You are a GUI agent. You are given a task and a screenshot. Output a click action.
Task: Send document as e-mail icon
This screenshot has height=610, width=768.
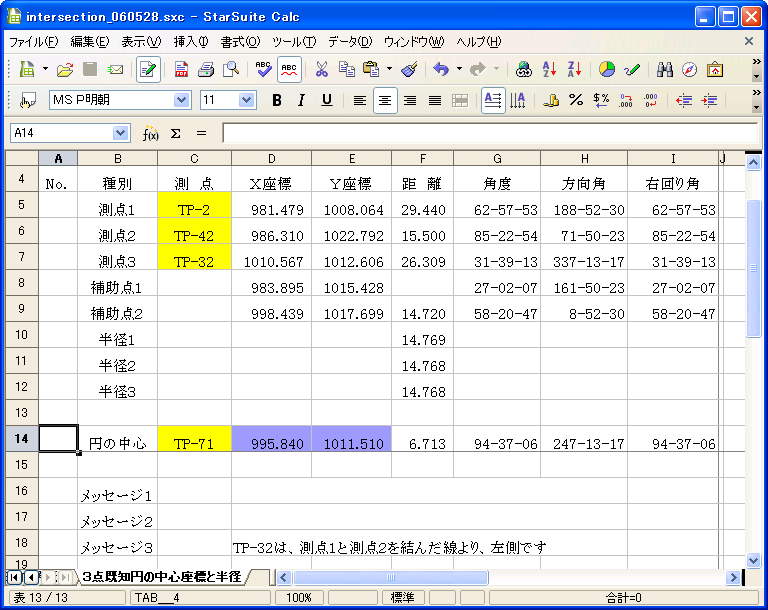pyautogui.click(x=115, y=70)
